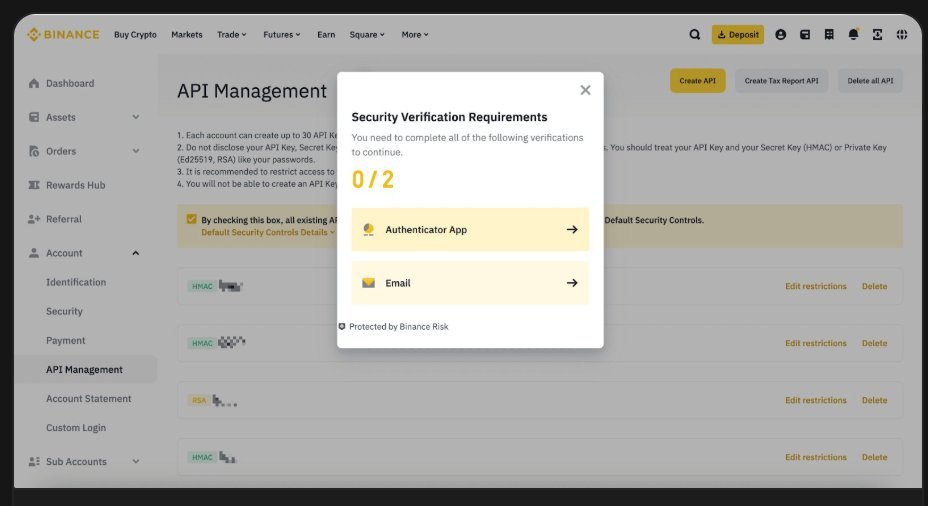The height and width of the screenshot is (506, 928).
Task: Open Account Statement in the sidebar
Action: click(89, 398)
